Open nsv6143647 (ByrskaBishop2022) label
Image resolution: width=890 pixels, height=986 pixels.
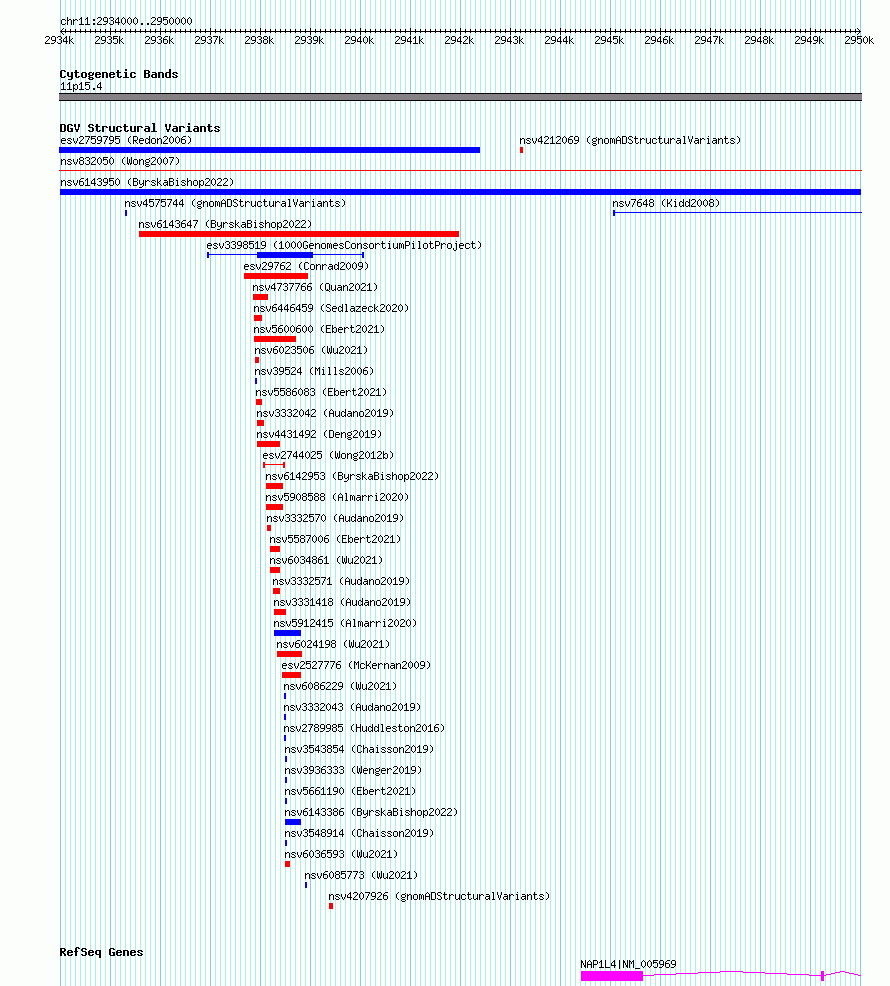pyautogui.click(x=225, y=224)
